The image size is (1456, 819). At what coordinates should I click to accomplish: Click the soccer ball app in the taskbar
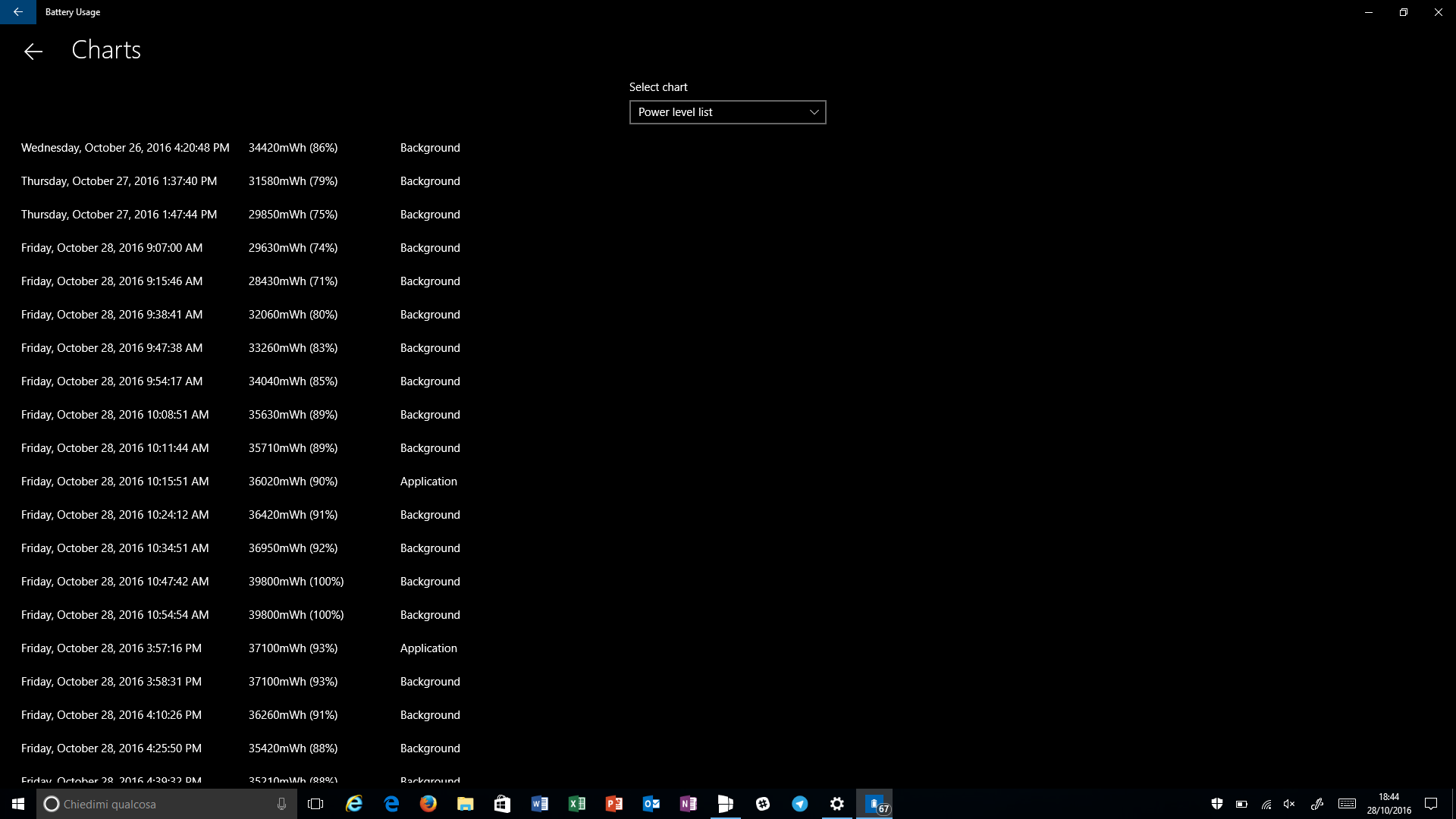(762, 804)
